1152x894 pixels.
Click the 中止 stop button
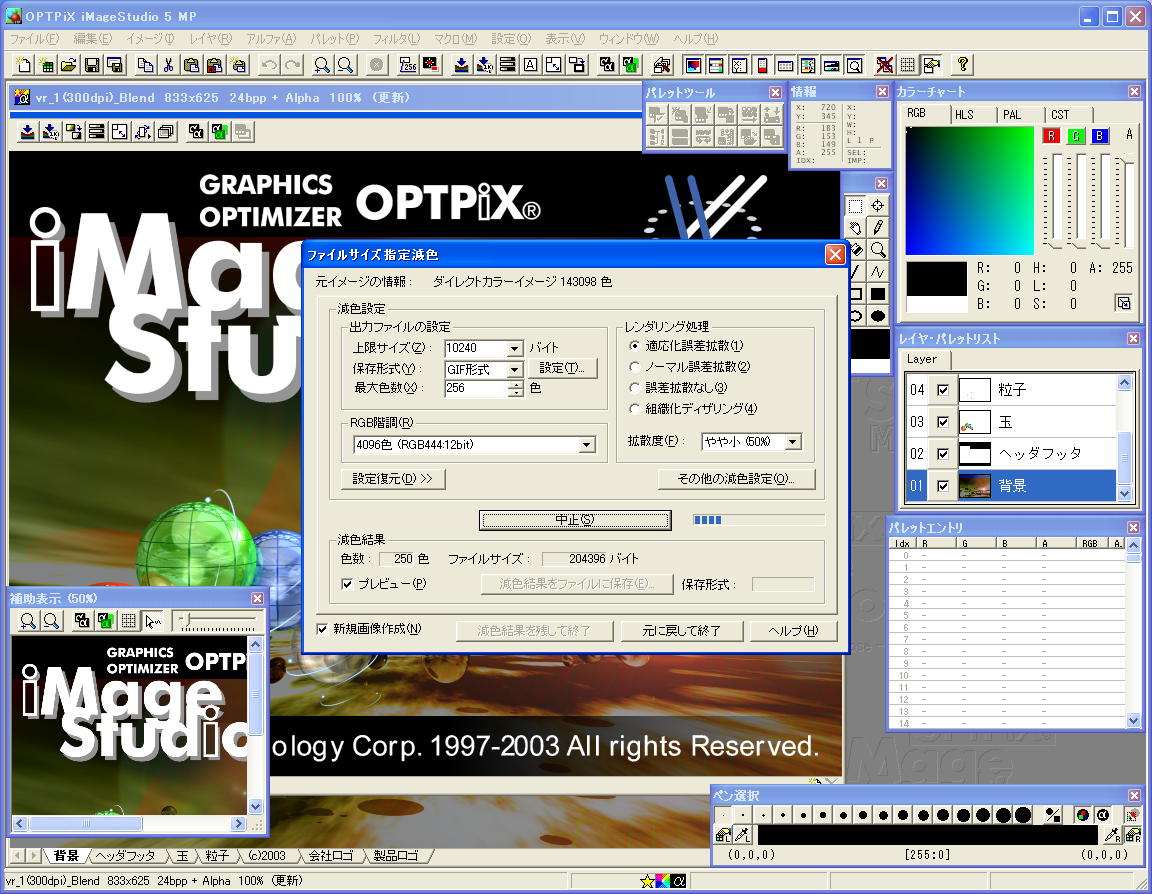pyautogui.click(x=575, y=520)
